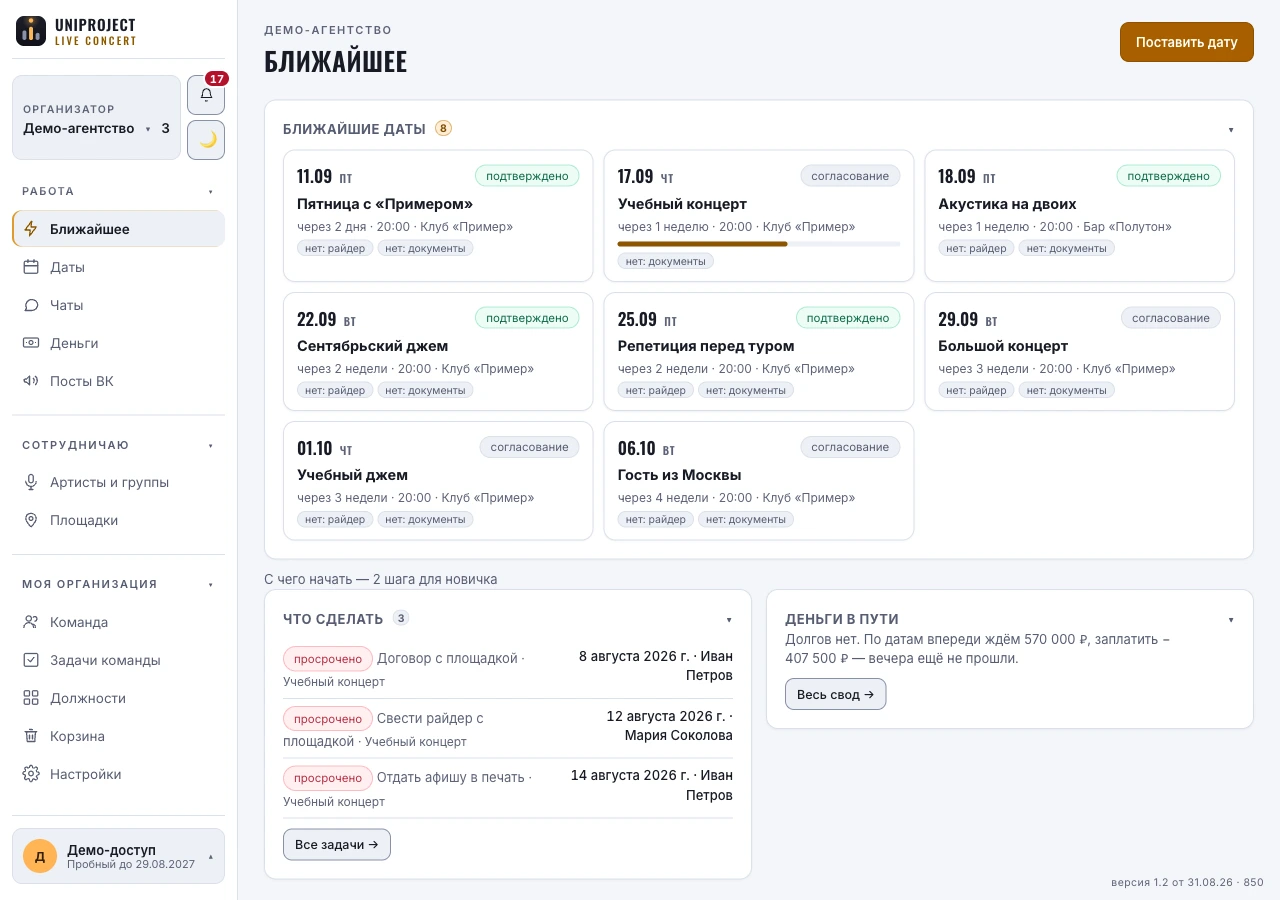The width and height of the screenshot is (1280, 900).
Task: Click the microphone icon beside Артисты и группы
Action: click(x=31, y=482)
